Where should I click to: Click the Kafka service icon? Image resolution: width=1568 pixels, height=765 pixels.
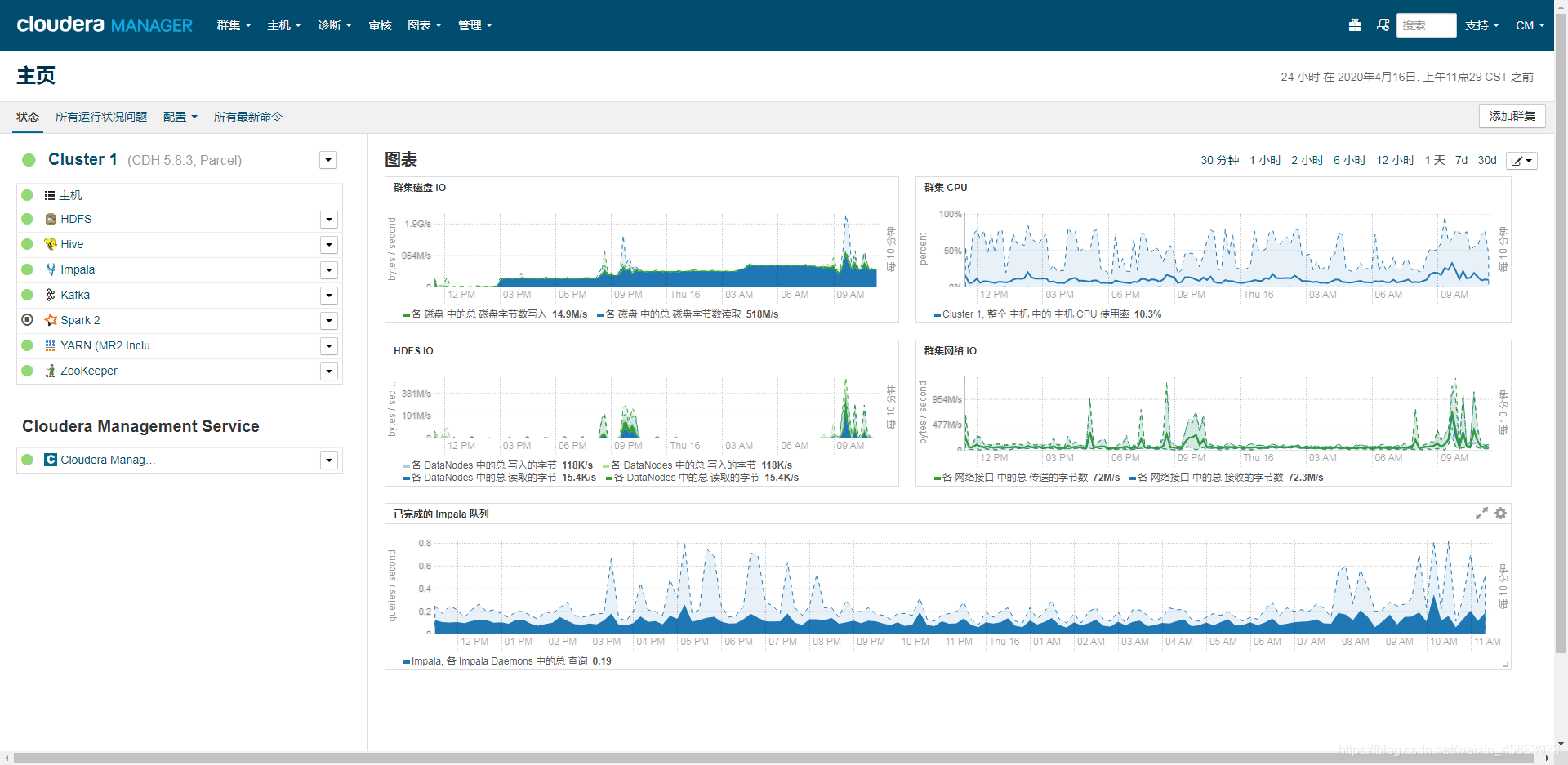click(51, 295)
